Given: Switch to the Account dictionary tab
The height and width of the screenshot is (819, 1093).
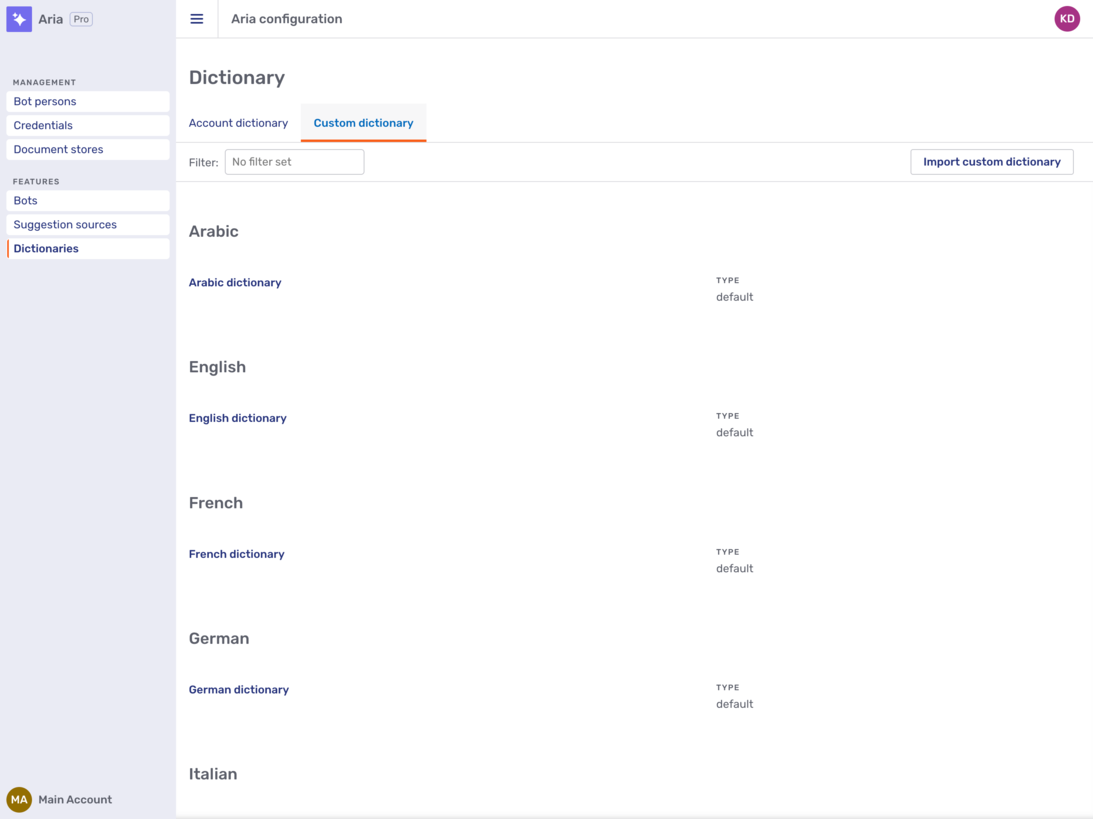Looking at the screenshot, I should pyautogui.click(x=238, y=123).
